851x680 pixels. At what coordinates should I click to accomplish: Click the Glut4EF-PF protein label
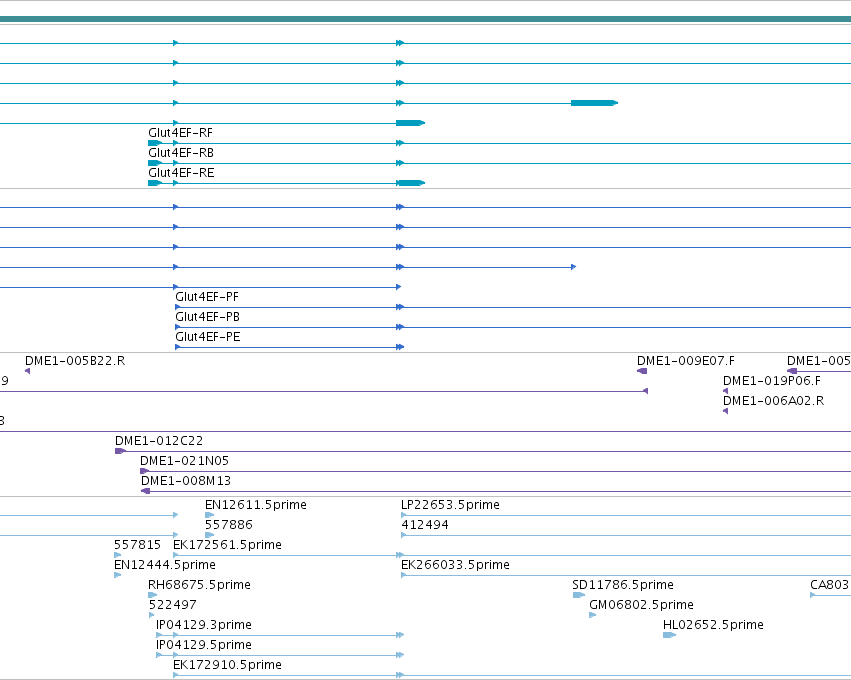[x=207, y=297]
